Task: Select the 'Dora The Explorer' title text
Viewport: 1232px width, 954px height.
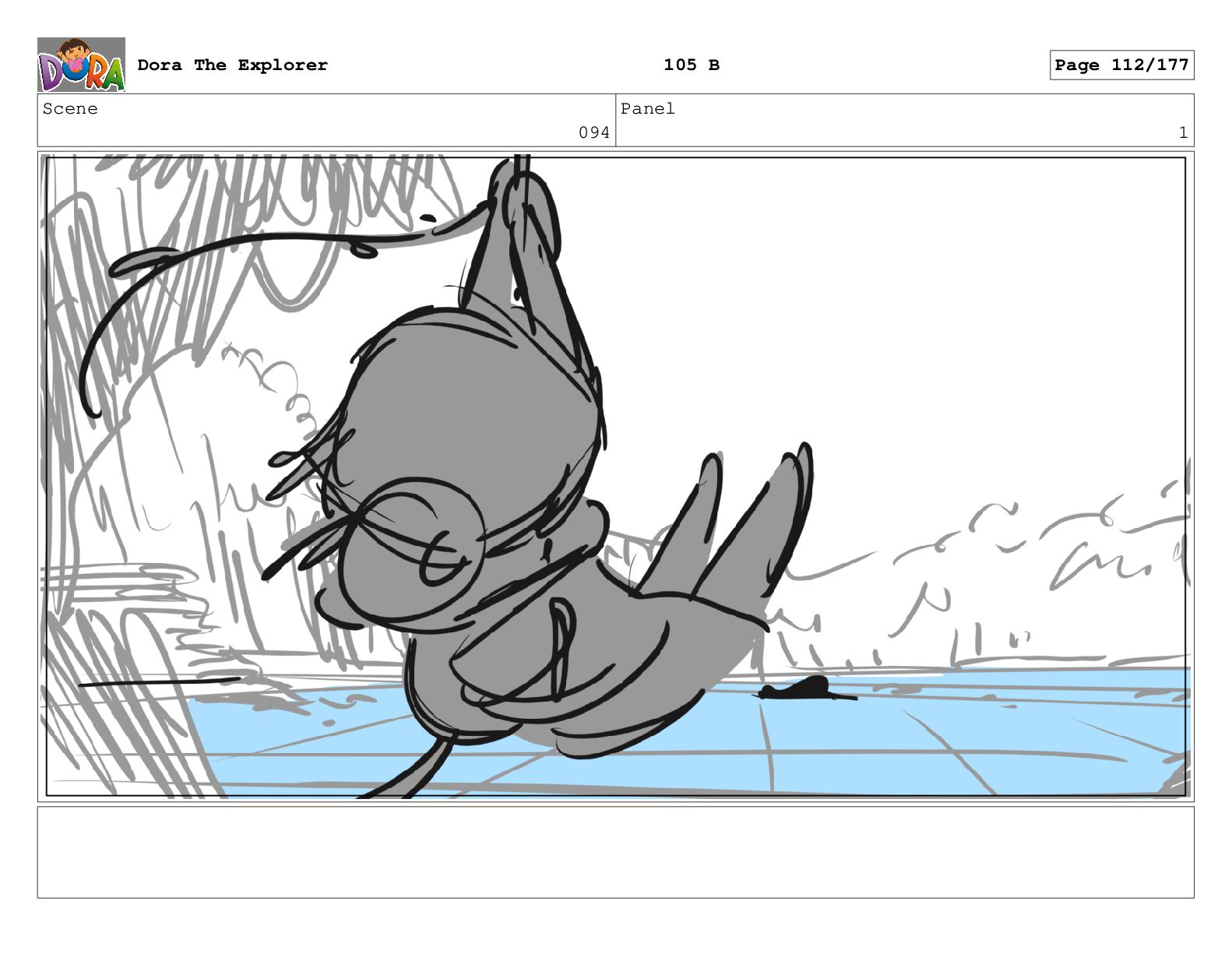Action: pos(232,65)
